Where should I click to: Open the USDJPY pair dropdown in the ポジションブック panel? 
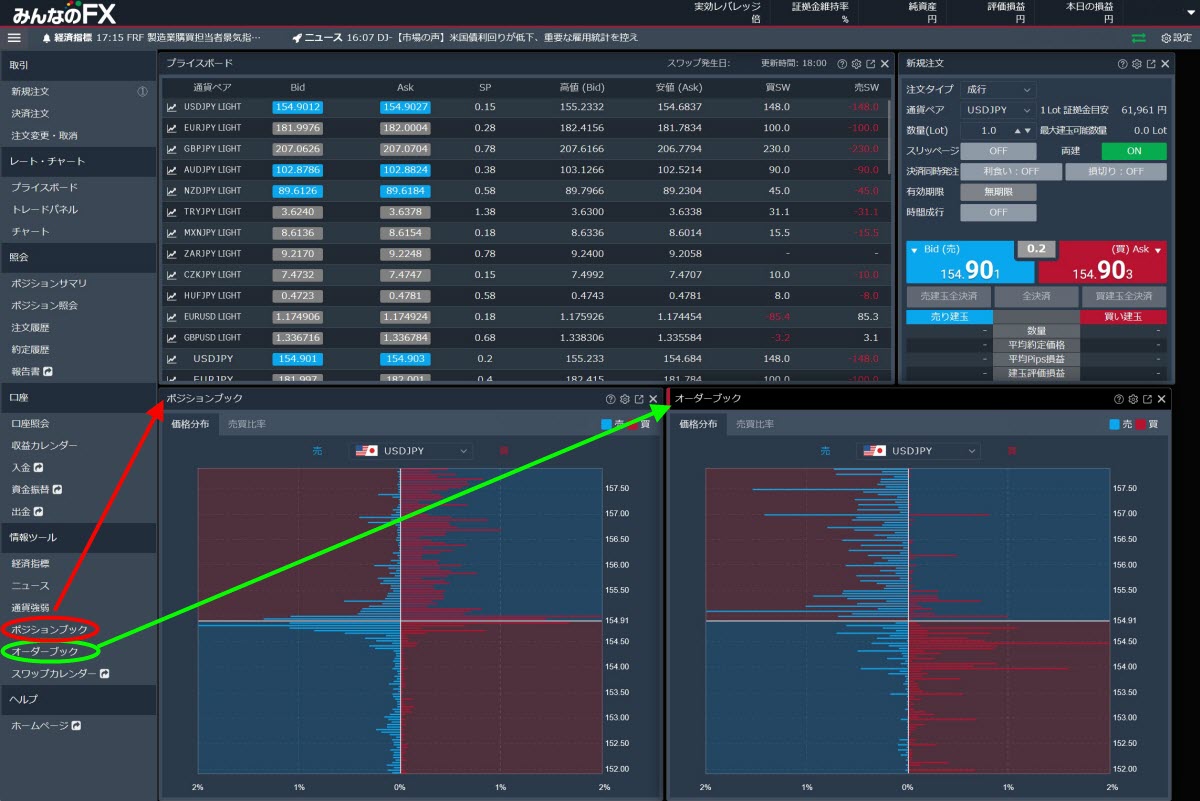click(411, 451)
